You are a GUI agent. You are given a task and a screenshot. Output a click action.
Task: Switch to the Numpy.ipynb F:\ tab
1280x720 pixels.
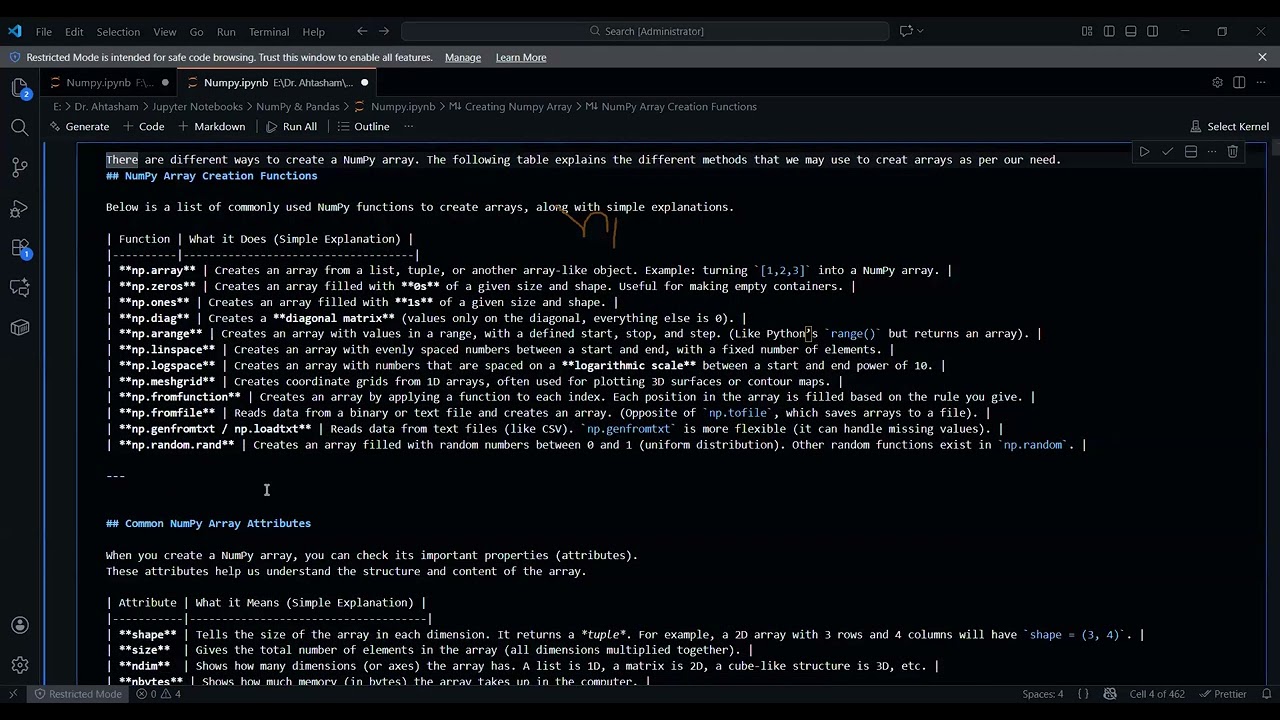coord(108,82)
